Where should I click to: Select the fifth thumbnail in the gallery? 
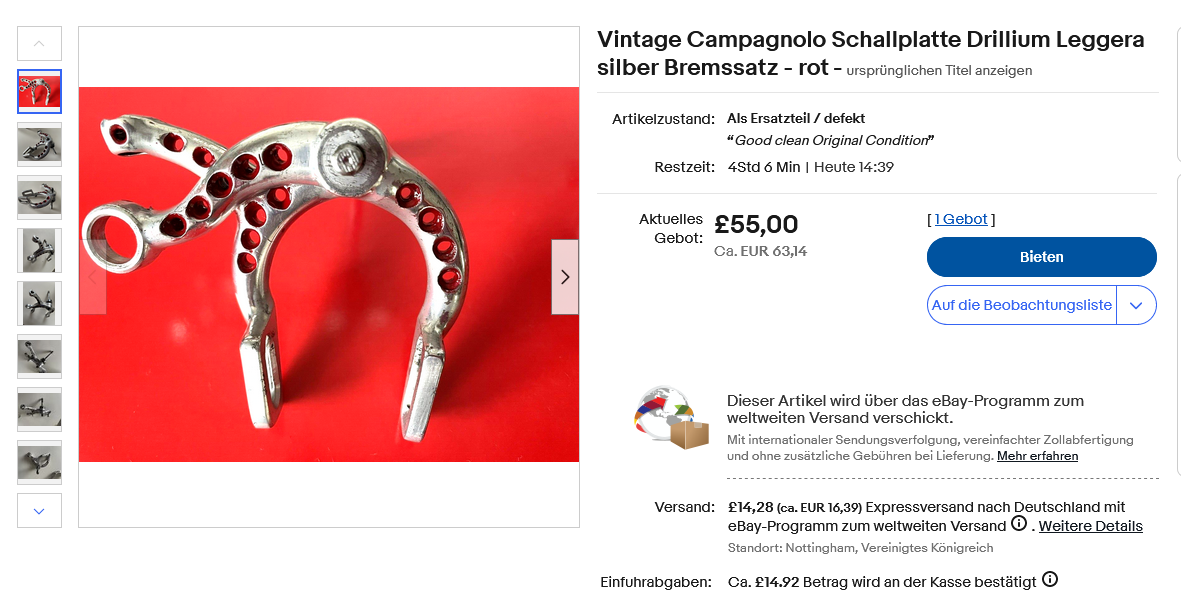click(x=40, y=303)
